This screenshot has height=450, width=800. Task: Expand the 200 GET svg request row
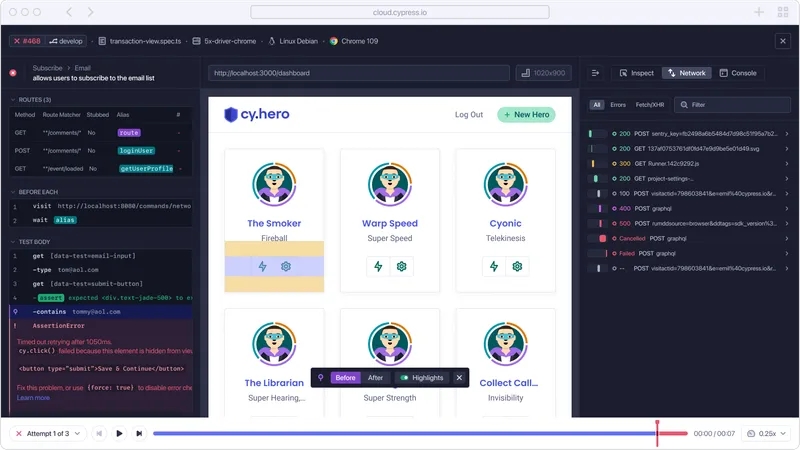(787, 148)
